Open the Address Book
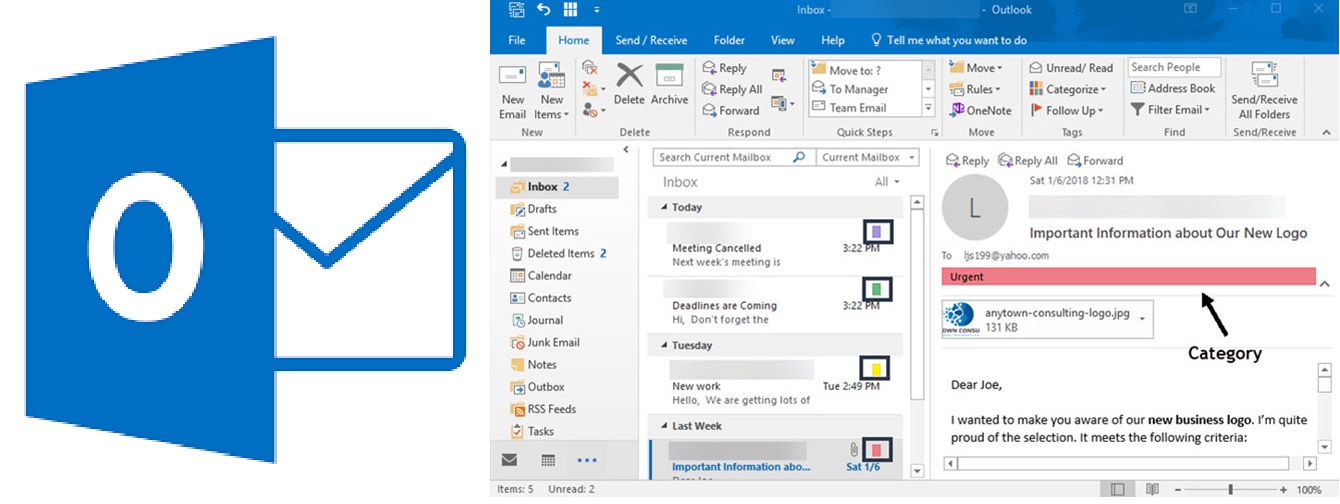This screenshot has width=1340, height=504. click(1173, 88)
